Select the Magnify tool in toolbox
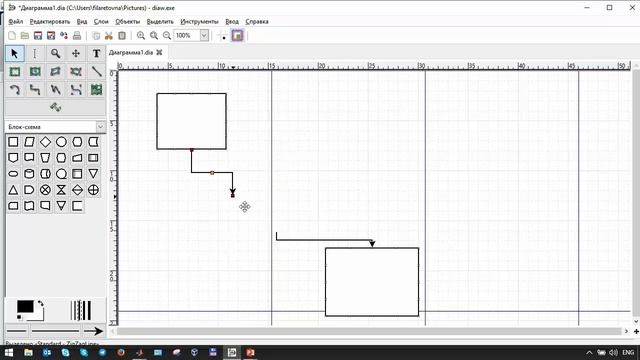 [56, 53]
